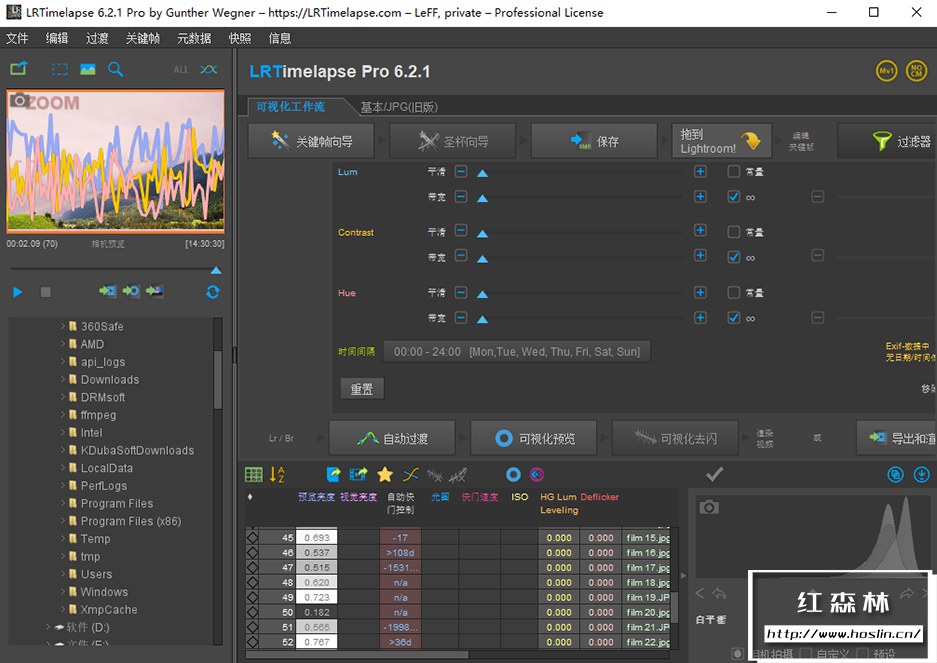Viewport: 937px width, 663px height.
Task: Uncheck the Hue infinity checkbox
Action: click(x=734, y=317)
